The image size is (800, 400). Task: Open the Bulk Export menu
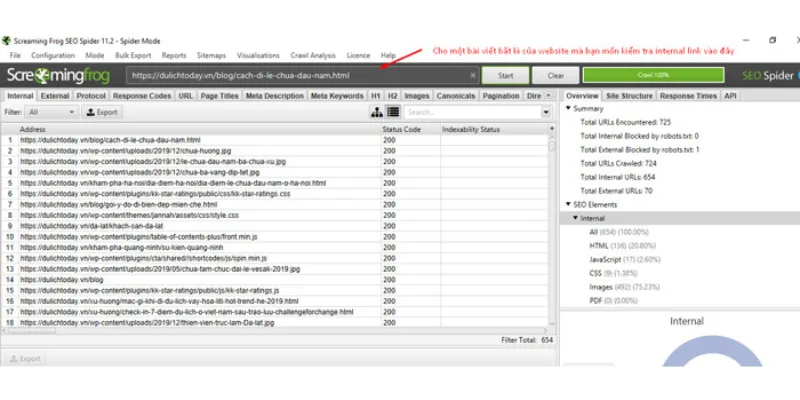tap(133, 55)
